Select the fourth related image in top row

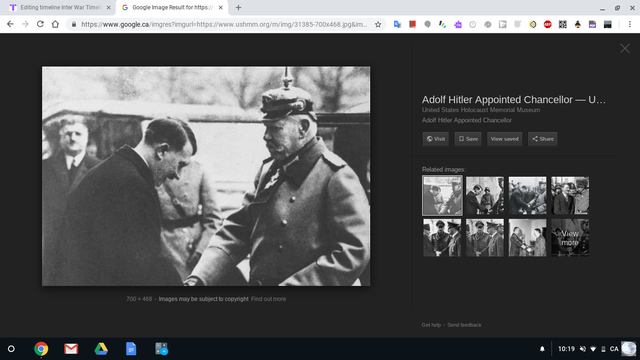pyautogui.click(x=570, y=195)
